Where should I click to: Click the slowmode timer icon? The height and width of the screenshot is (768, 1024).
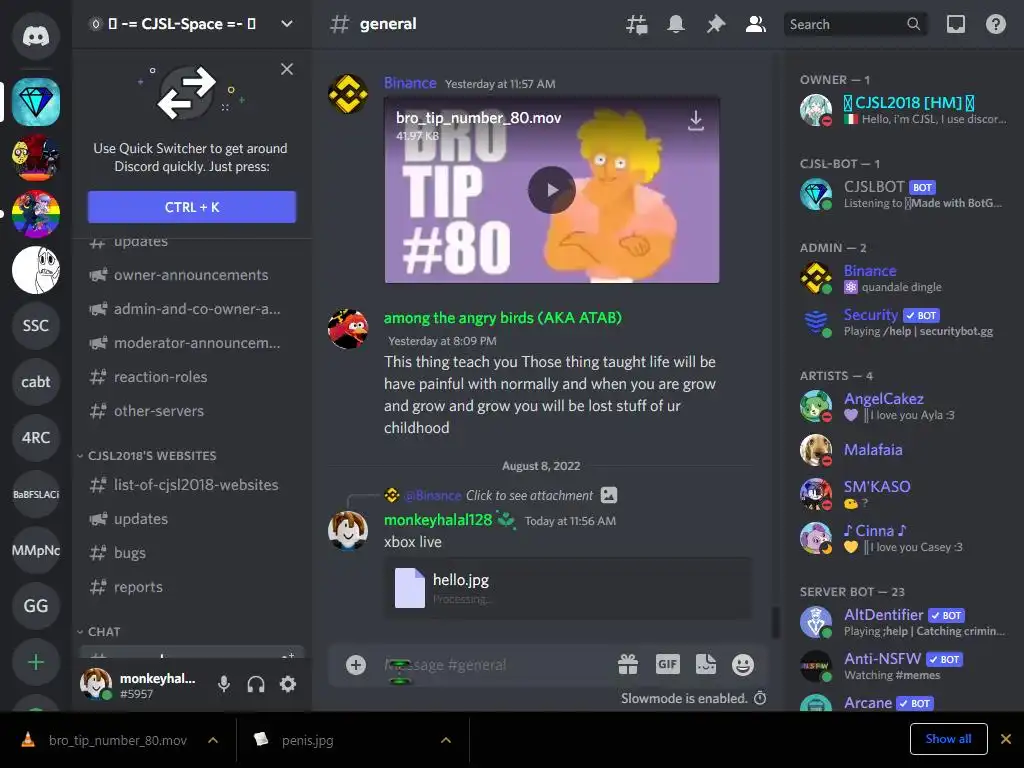point(760,698)
